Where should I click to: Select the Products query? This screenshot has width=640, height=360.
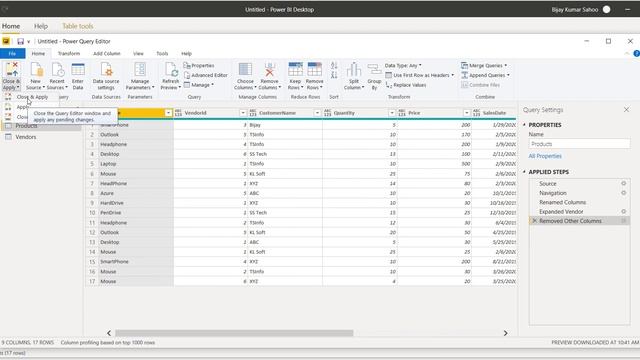(26, 126)
